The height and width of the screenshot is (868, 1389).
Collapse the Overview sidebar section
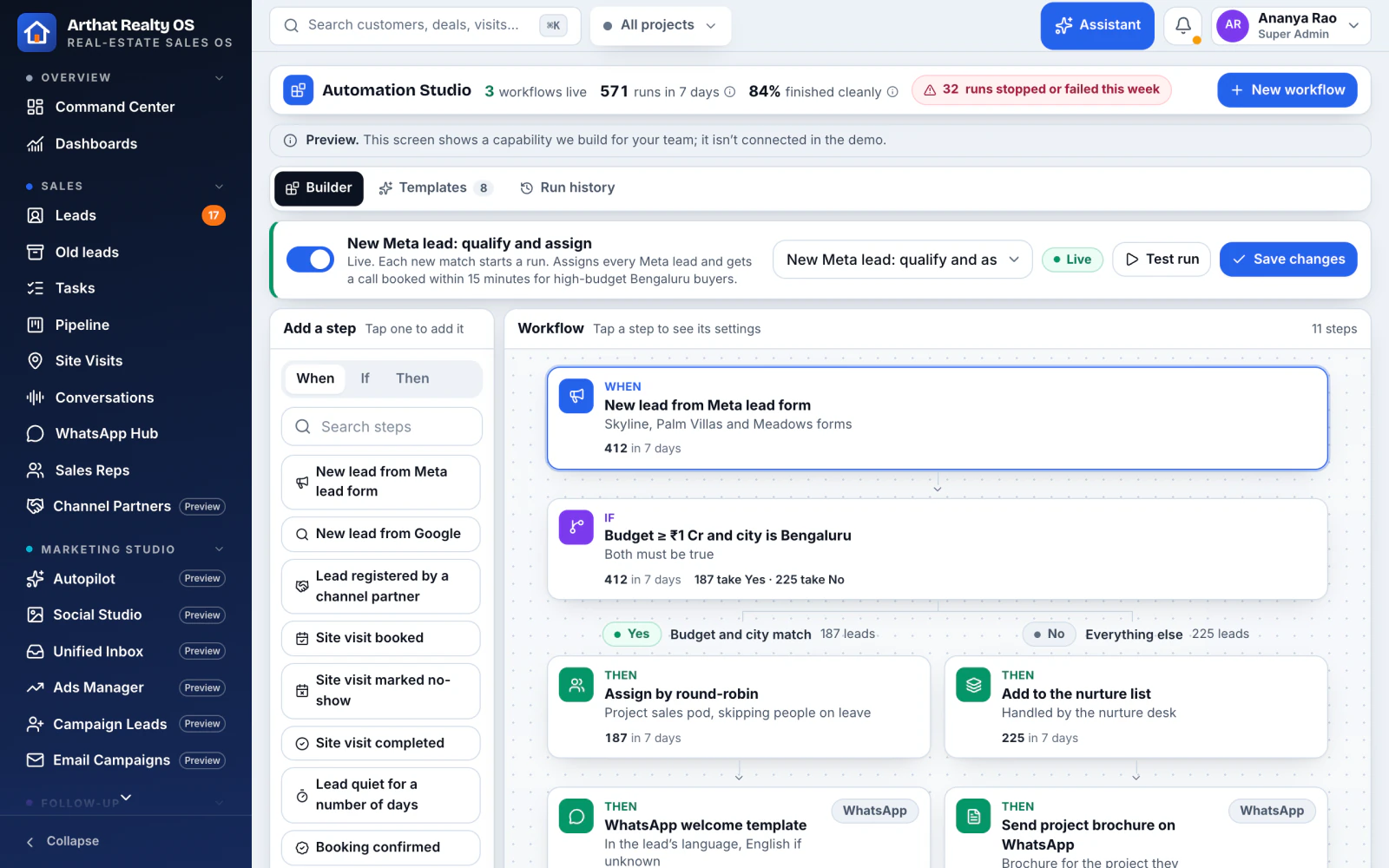click(220, 78)
